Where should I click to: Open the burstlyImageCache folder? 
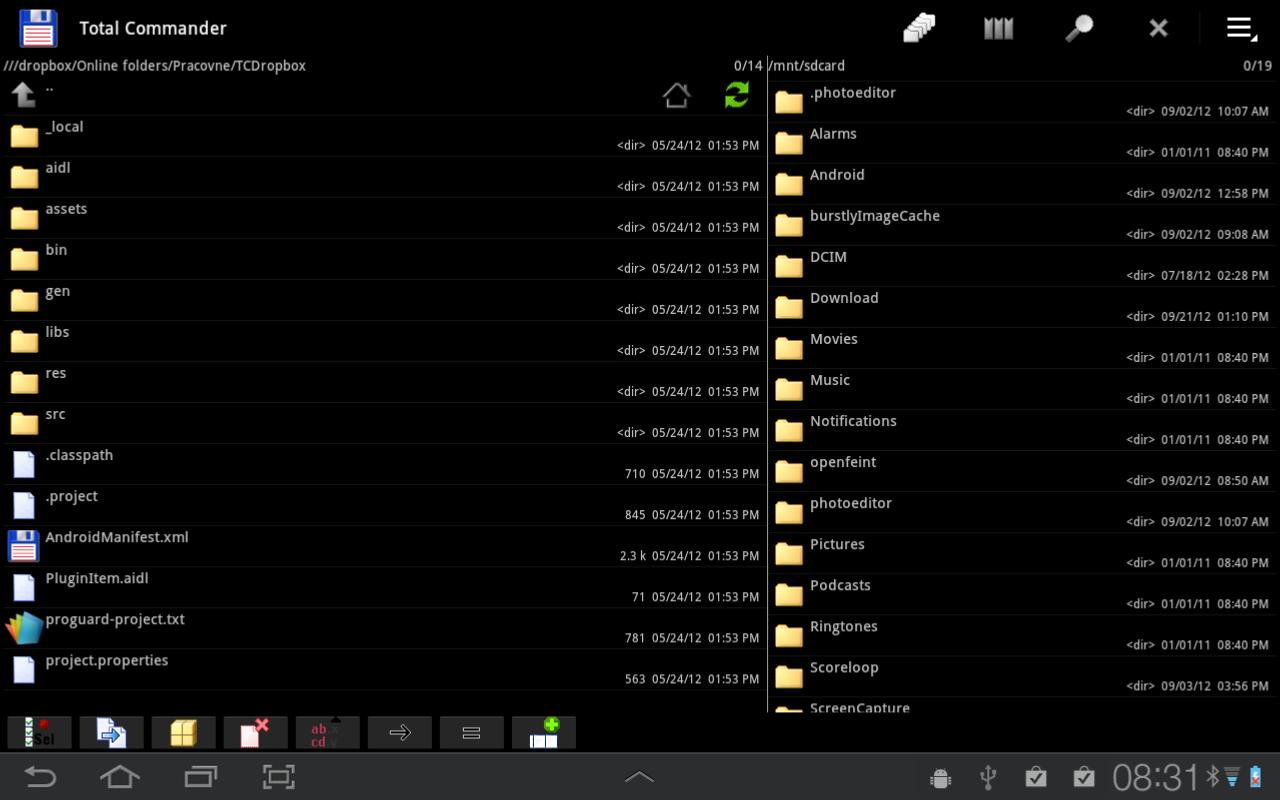(x=1024, y=225)
